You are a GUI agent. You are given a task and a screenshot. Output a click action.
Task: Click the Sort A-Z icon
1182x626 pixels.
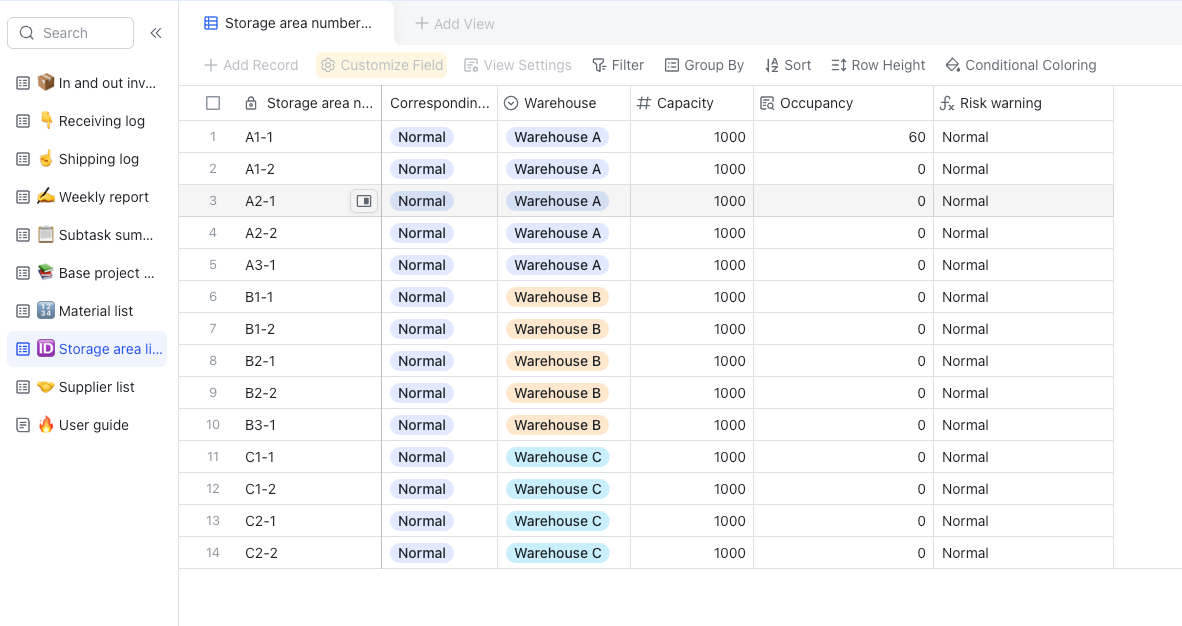click(772, 65)
